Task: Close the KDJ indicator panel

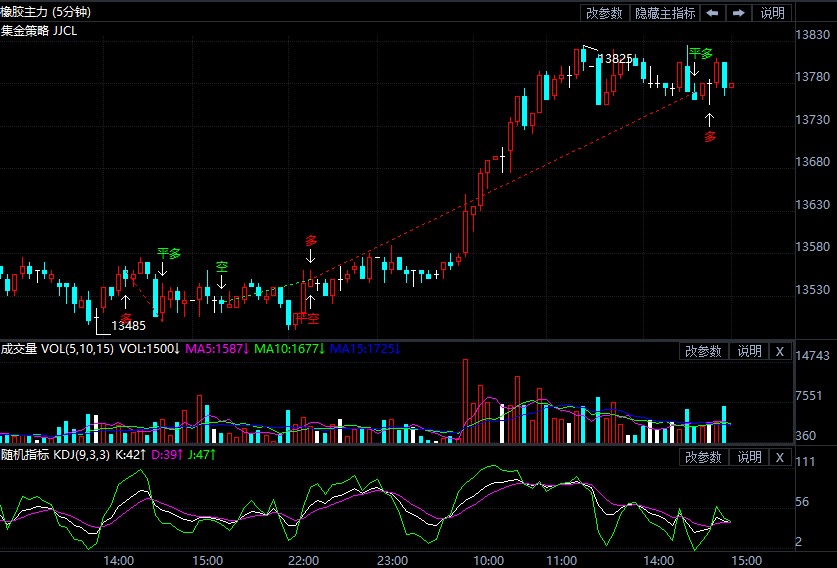Action: click(x=780, y=457)
